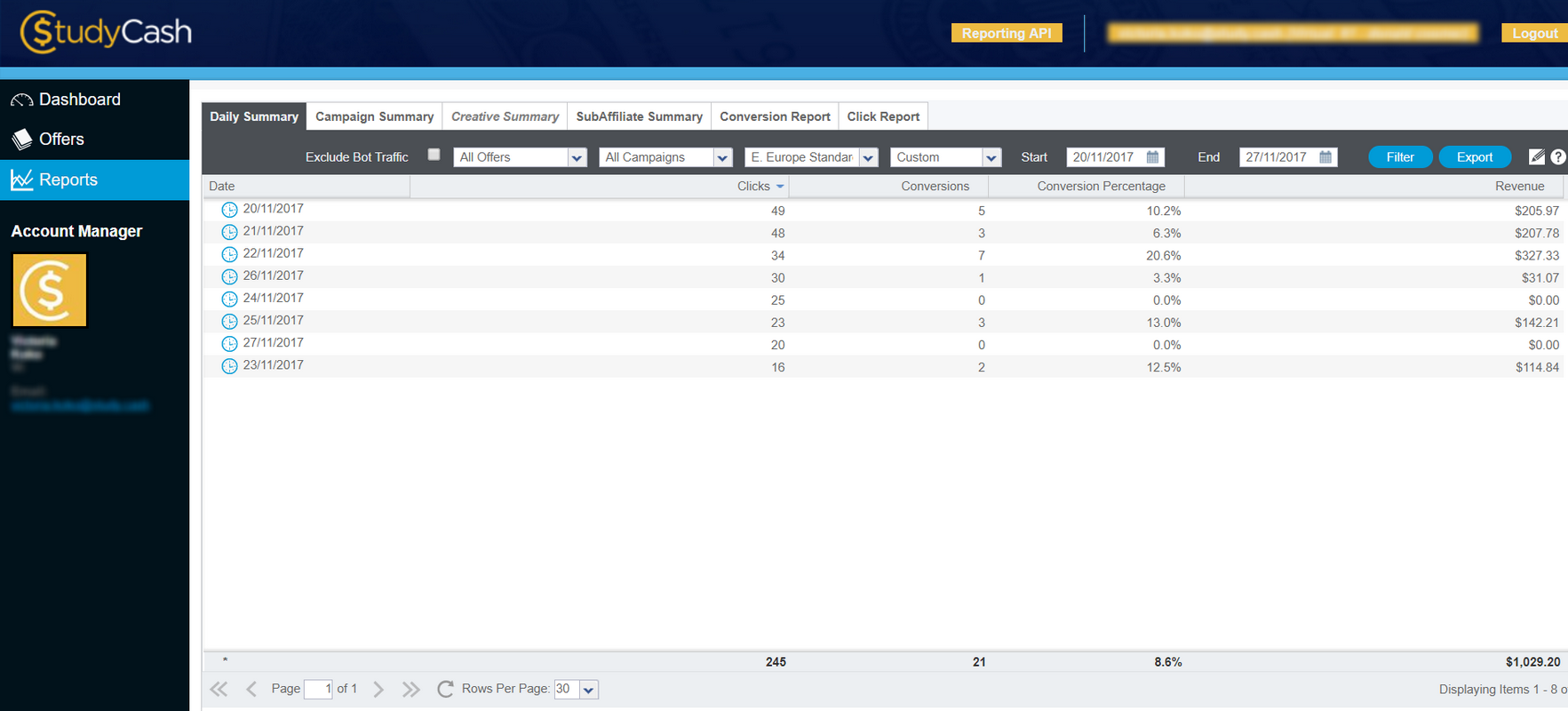This screenshot has height=711, width=1568.
Task: Click the Start date input field
Action: coord(1104,157)
